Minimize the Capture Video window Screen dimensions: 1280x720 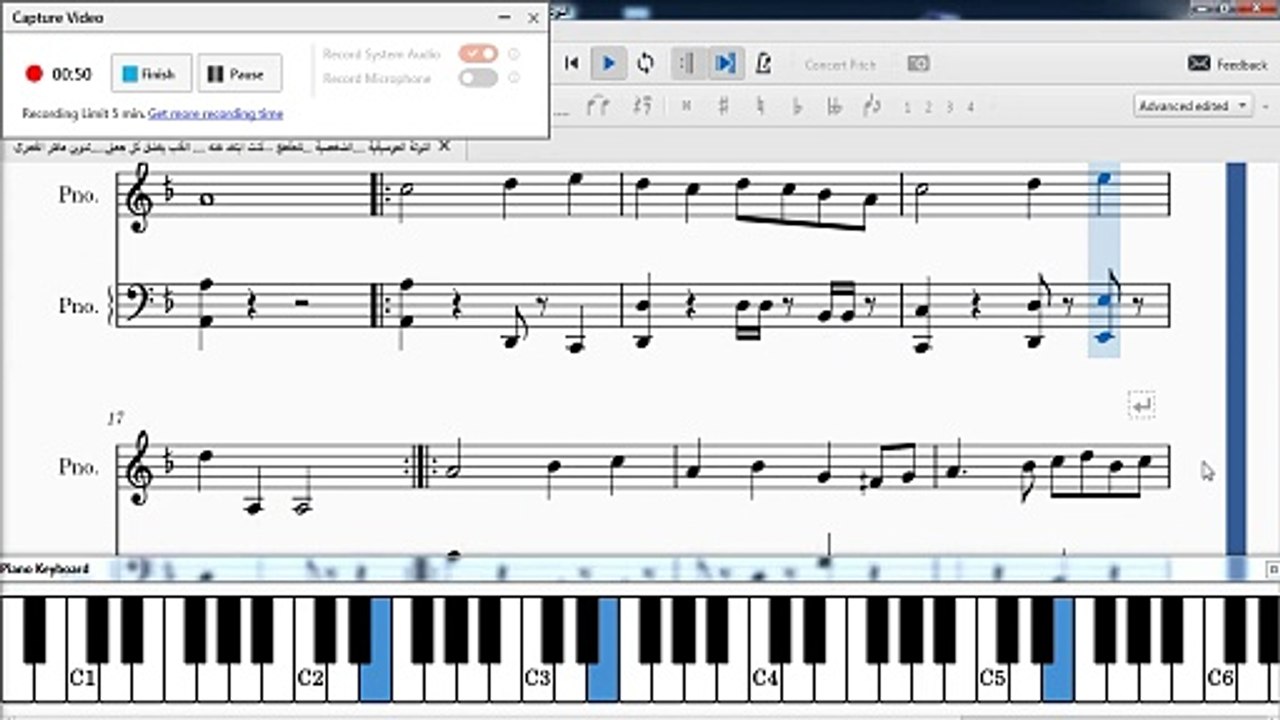coord(503,17)
